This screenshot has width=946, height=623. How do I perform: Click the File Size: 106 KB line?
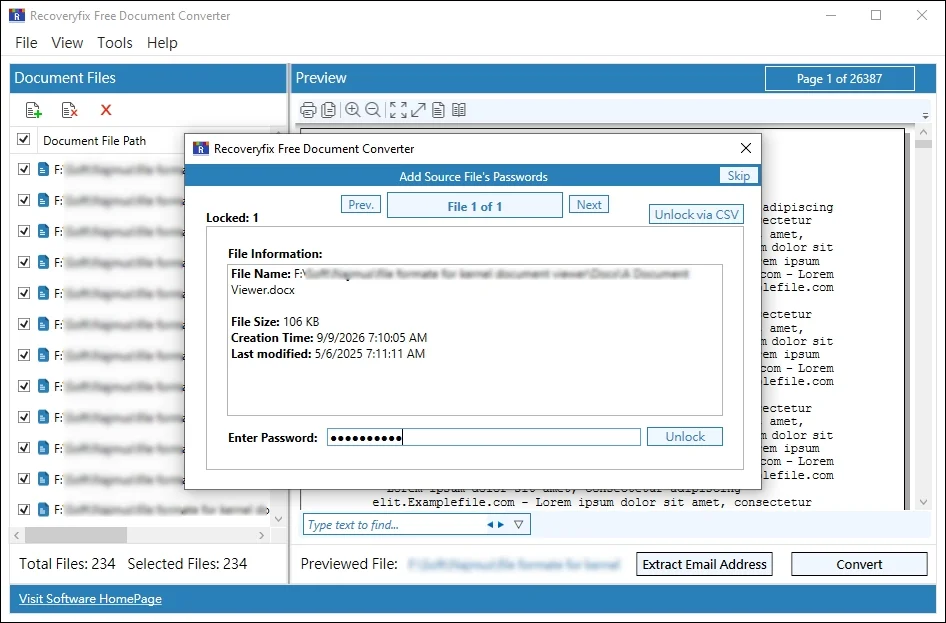[275, 321]
